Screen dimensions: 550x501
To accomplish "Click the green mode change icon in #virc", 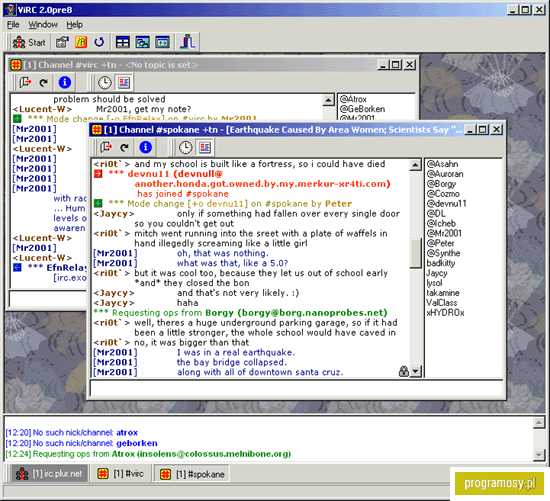I will [x=17, y=119].
